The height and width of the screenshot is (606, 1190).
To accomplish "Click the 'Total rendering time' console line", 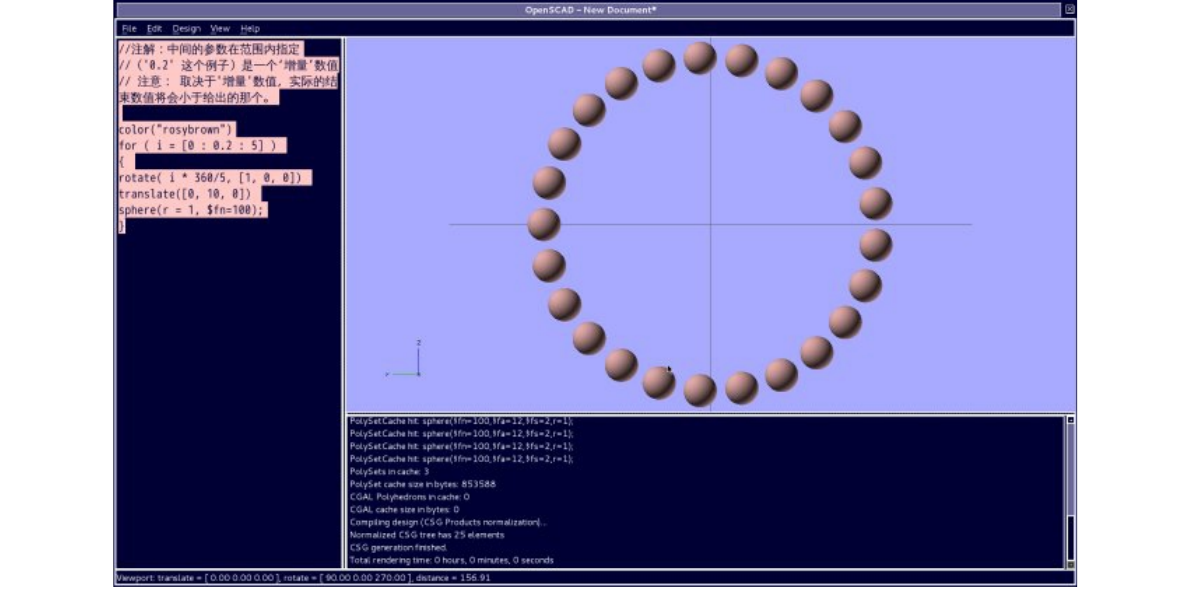I will click(x=452, y=560).
